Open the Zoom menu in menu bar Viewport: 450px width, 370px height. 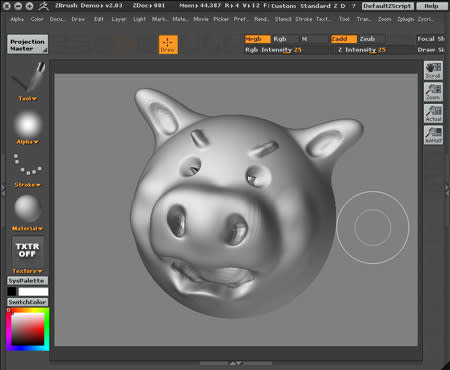(x=385, y=19)
